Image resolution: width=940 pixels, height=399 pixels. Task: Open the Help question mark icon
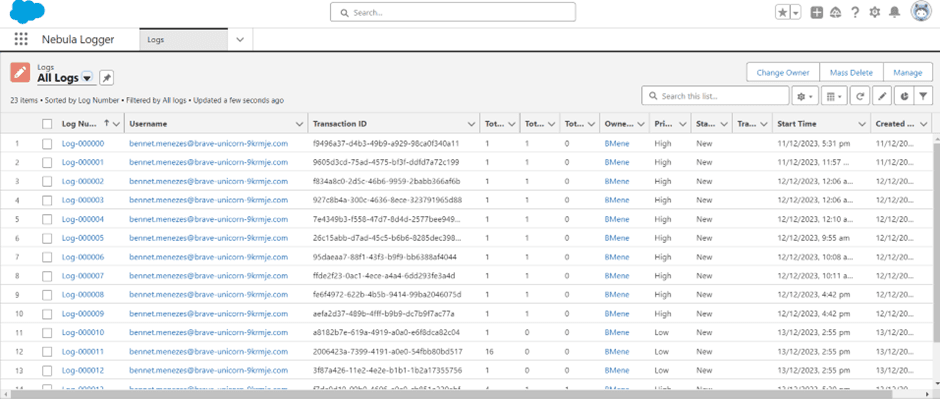[855, 13]
